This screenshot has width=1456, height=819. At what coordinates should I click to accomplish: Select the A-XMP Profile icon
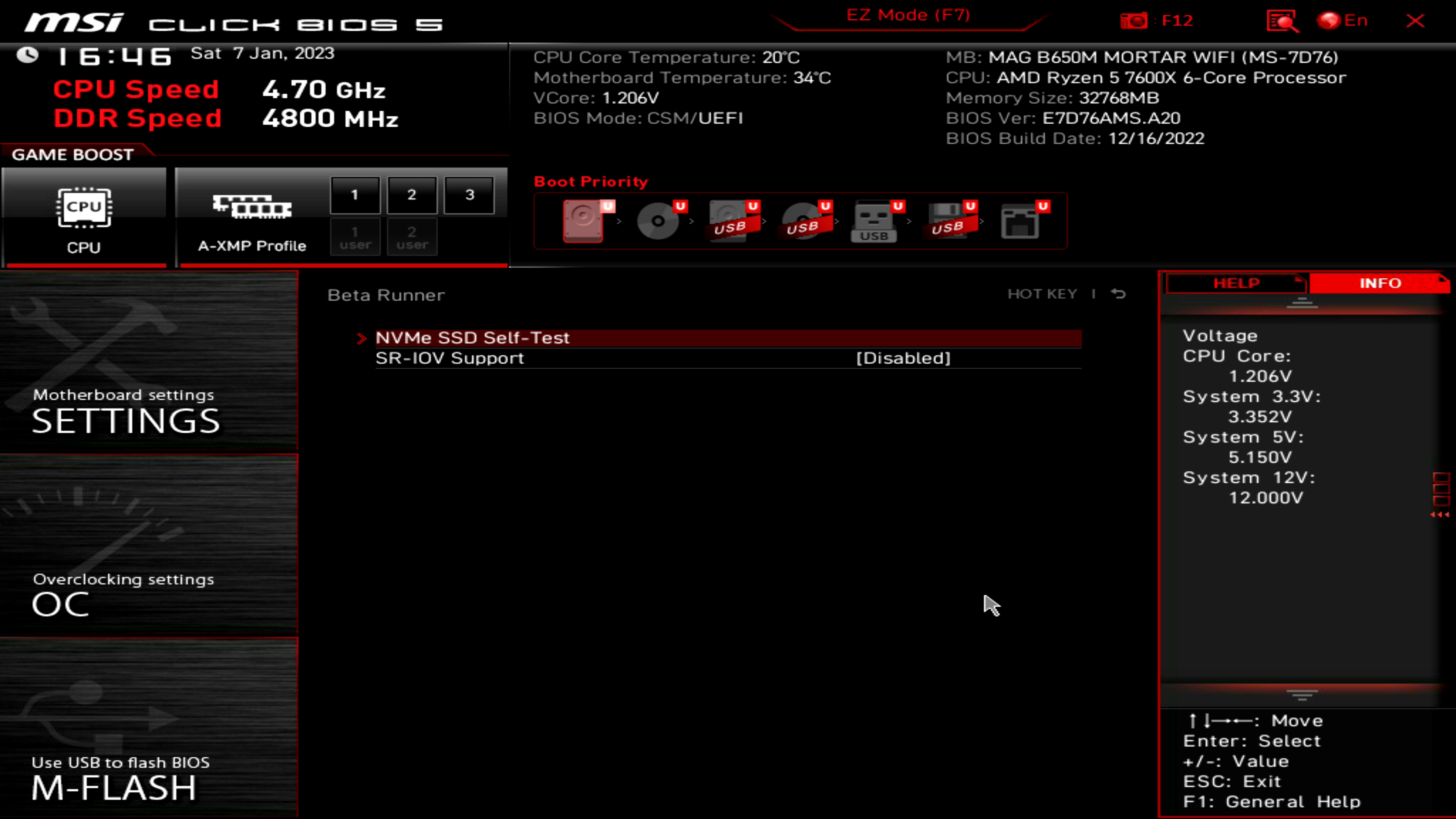point(253,211)
